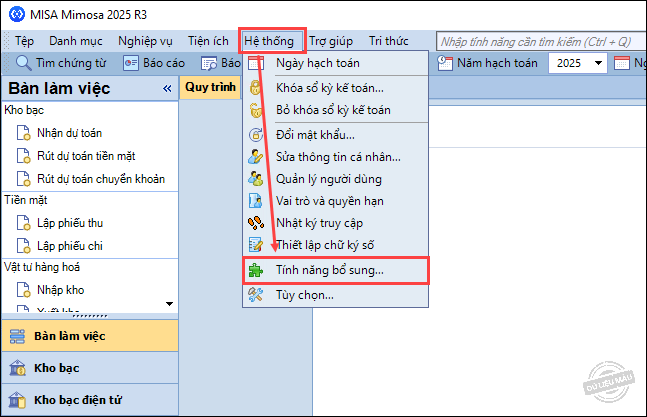Click the Nhập kho document icon
Screen dimensions: 647x417
click(24, 290)
